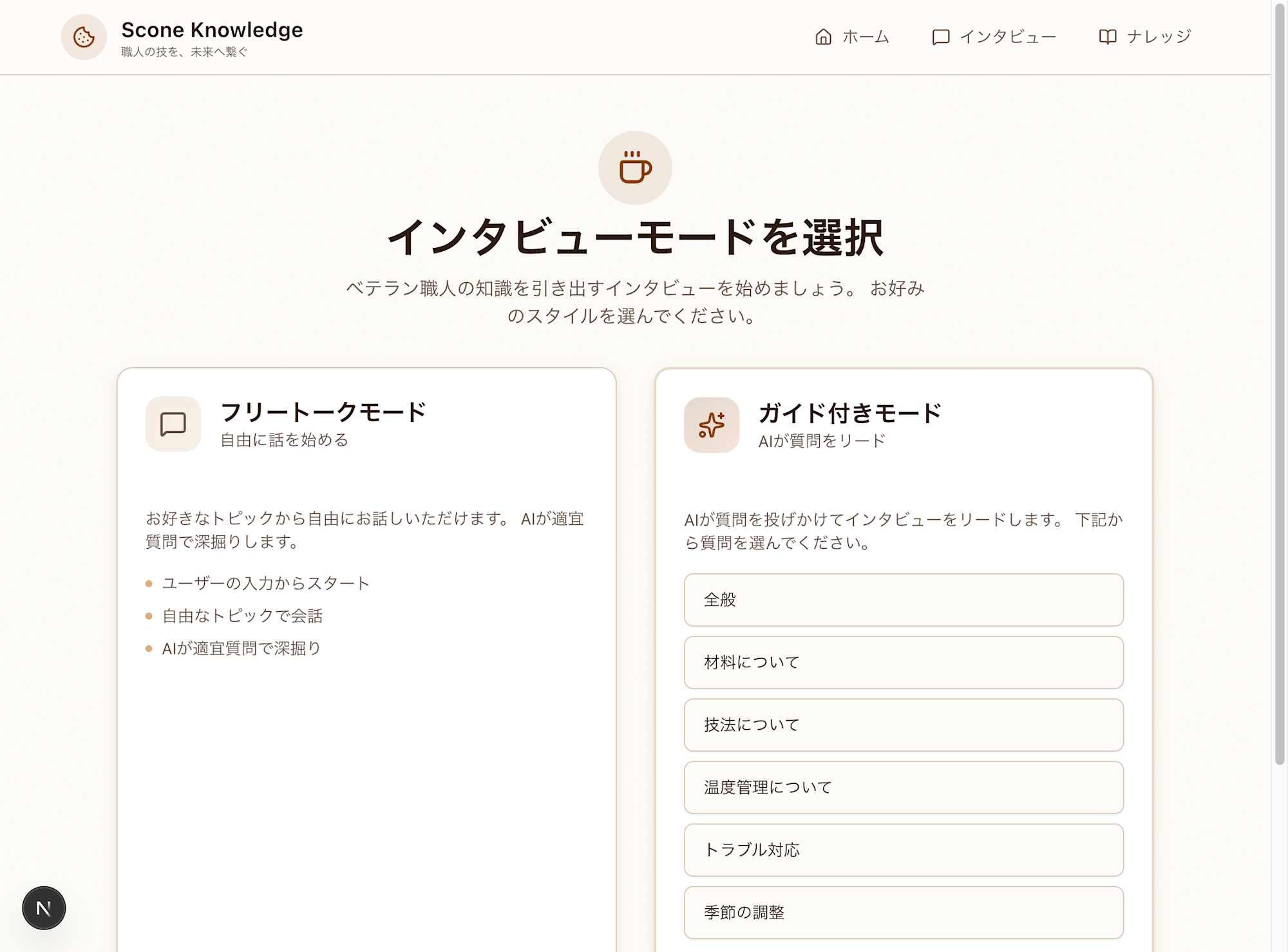Screen dimensions: 1288x952
Task: Click the guided mode sparkles icon
Action: pyautogui.click(x=711, y=425)
